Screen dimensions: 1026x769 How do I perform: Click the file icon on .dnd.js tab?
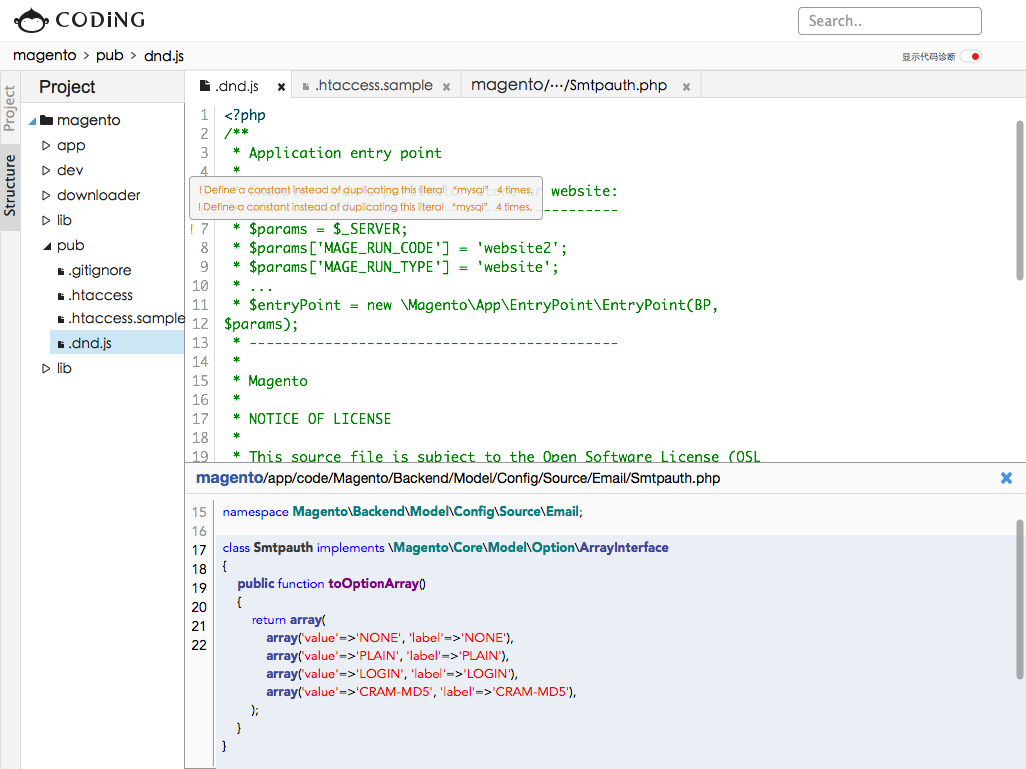205,85
